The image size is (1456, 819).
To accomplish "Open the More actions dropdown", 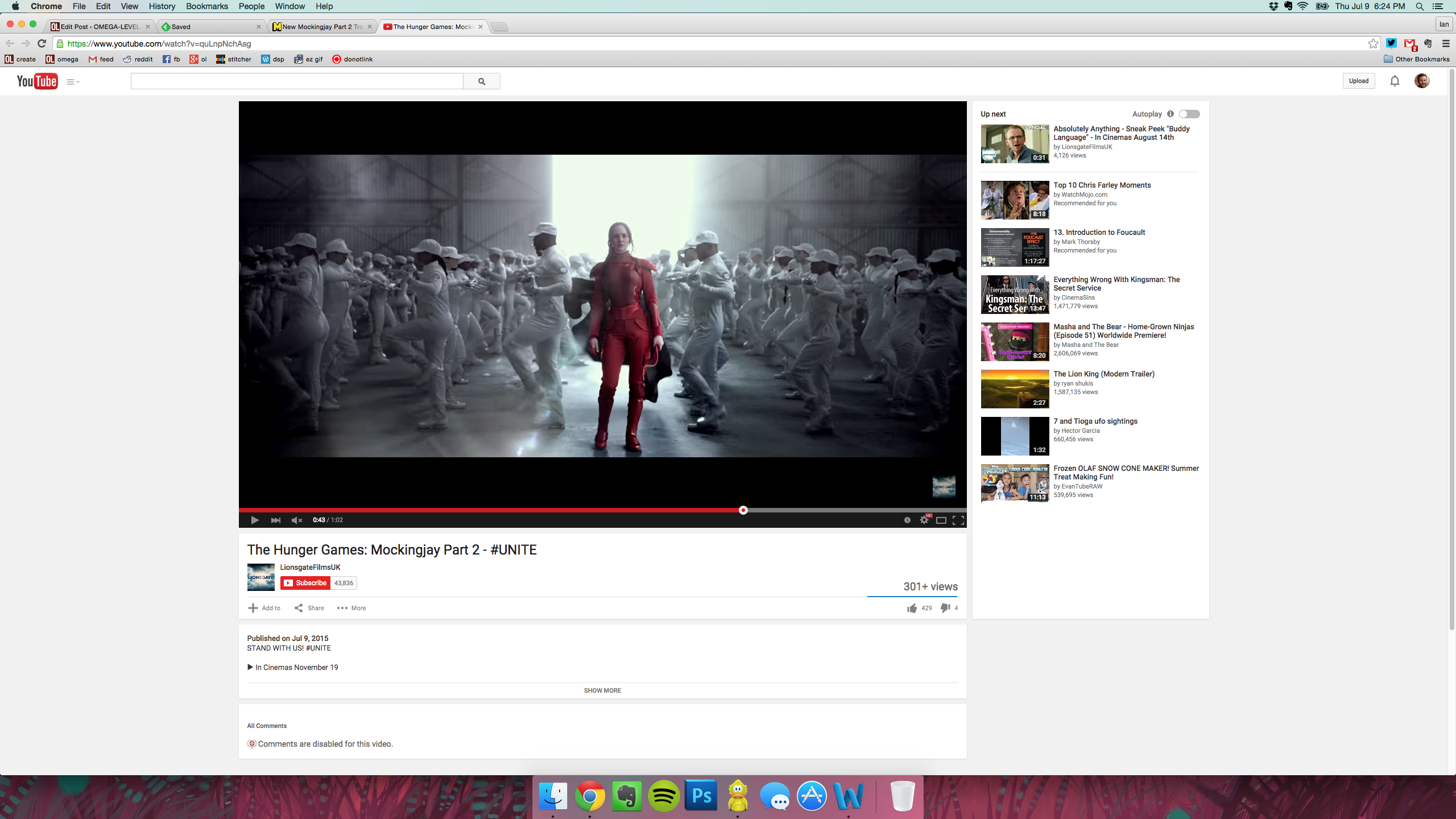I will 351,608.
